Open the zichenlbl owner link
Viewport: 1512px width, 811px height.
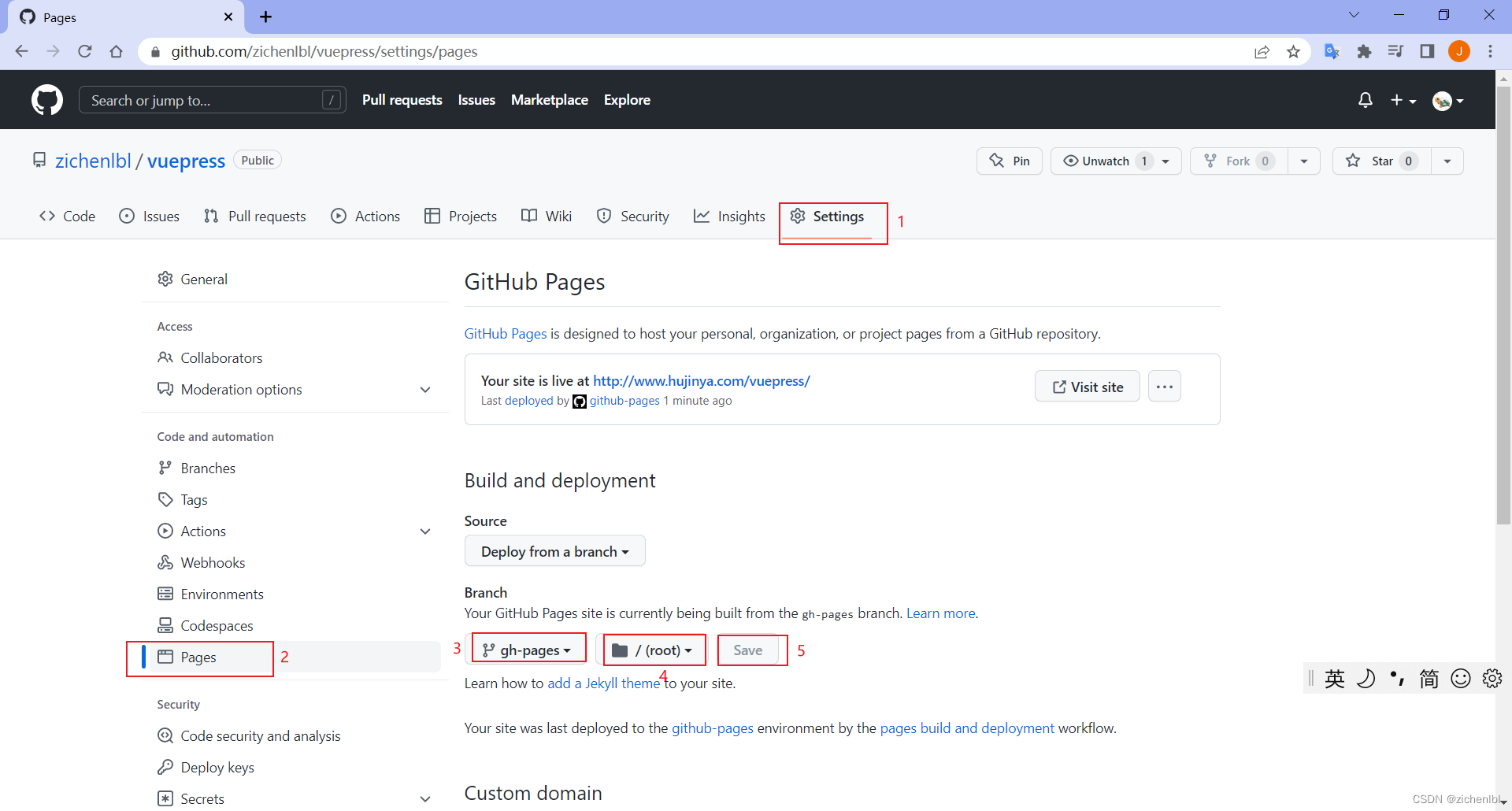pyautogui.click(x=93, y=161)
